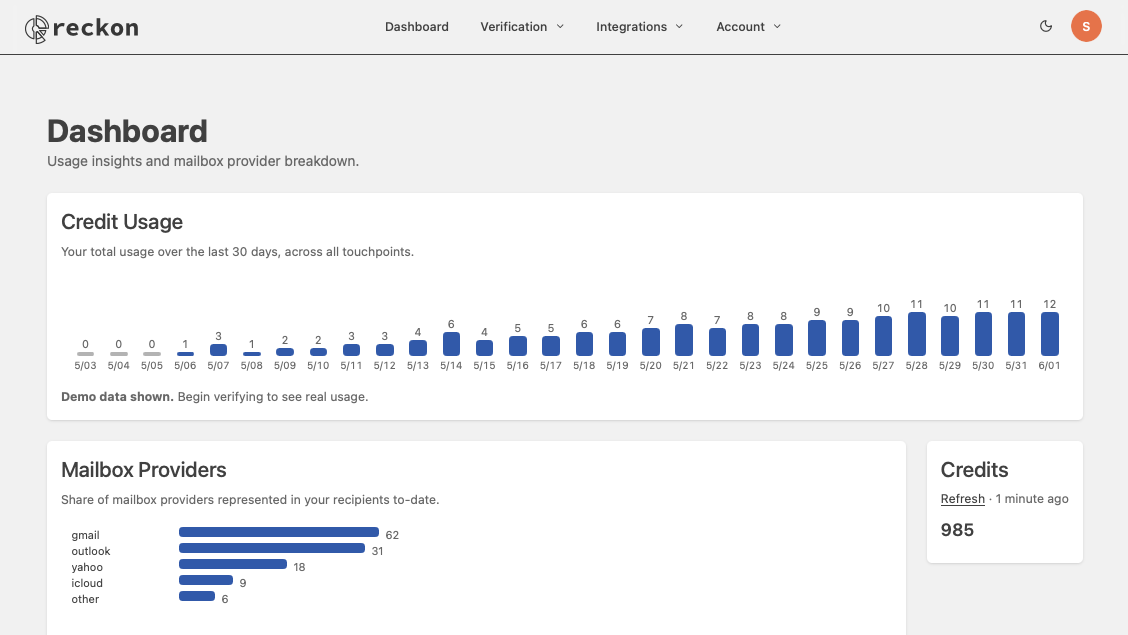
Task: Click the other provider bar
Action: coord(197,595)
